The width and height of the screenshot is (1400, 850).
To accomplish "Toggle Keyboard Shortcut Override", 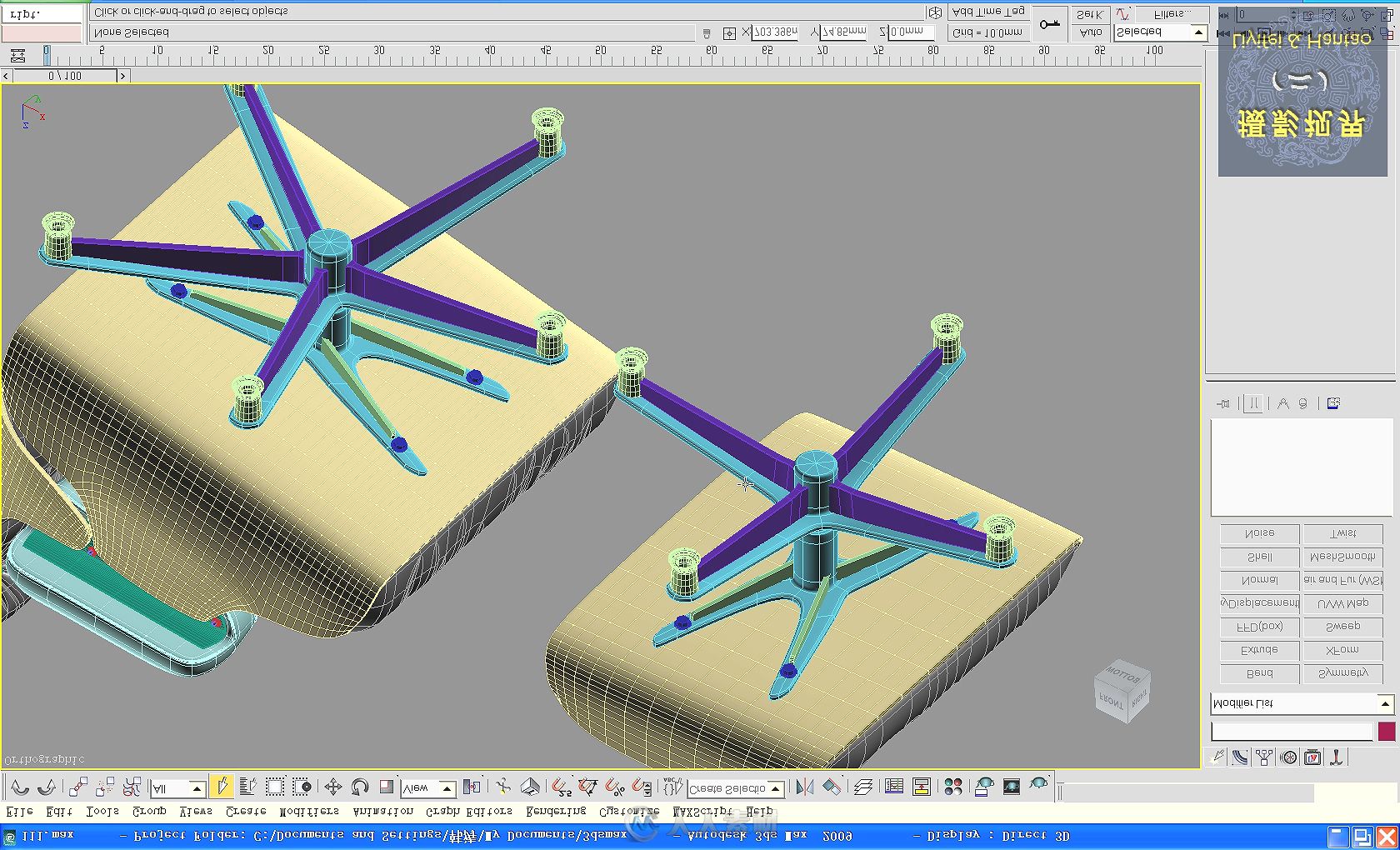I will [530, 787].
